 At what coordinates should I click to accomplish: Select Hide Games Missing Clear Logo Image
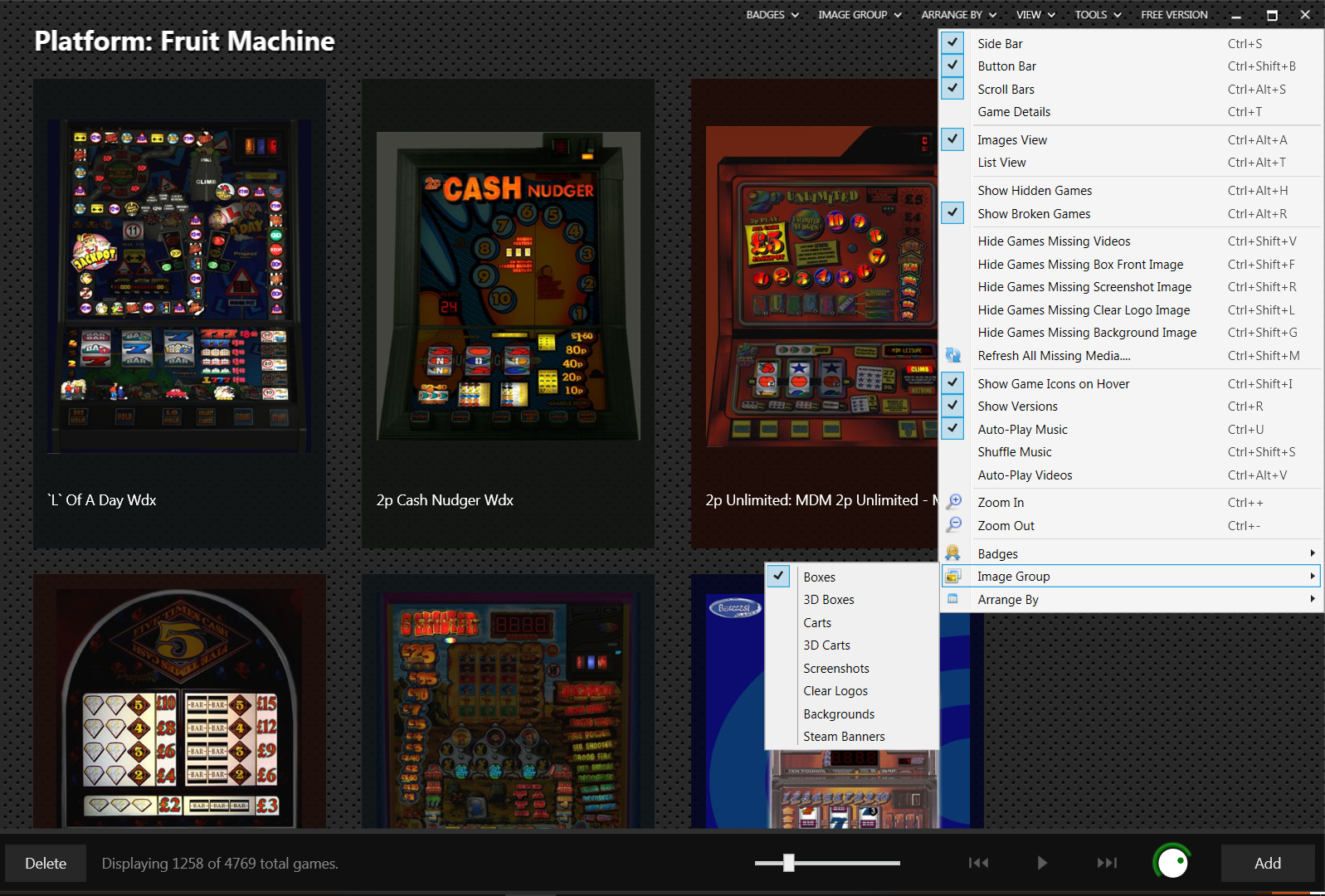(x=1131, y=309)
